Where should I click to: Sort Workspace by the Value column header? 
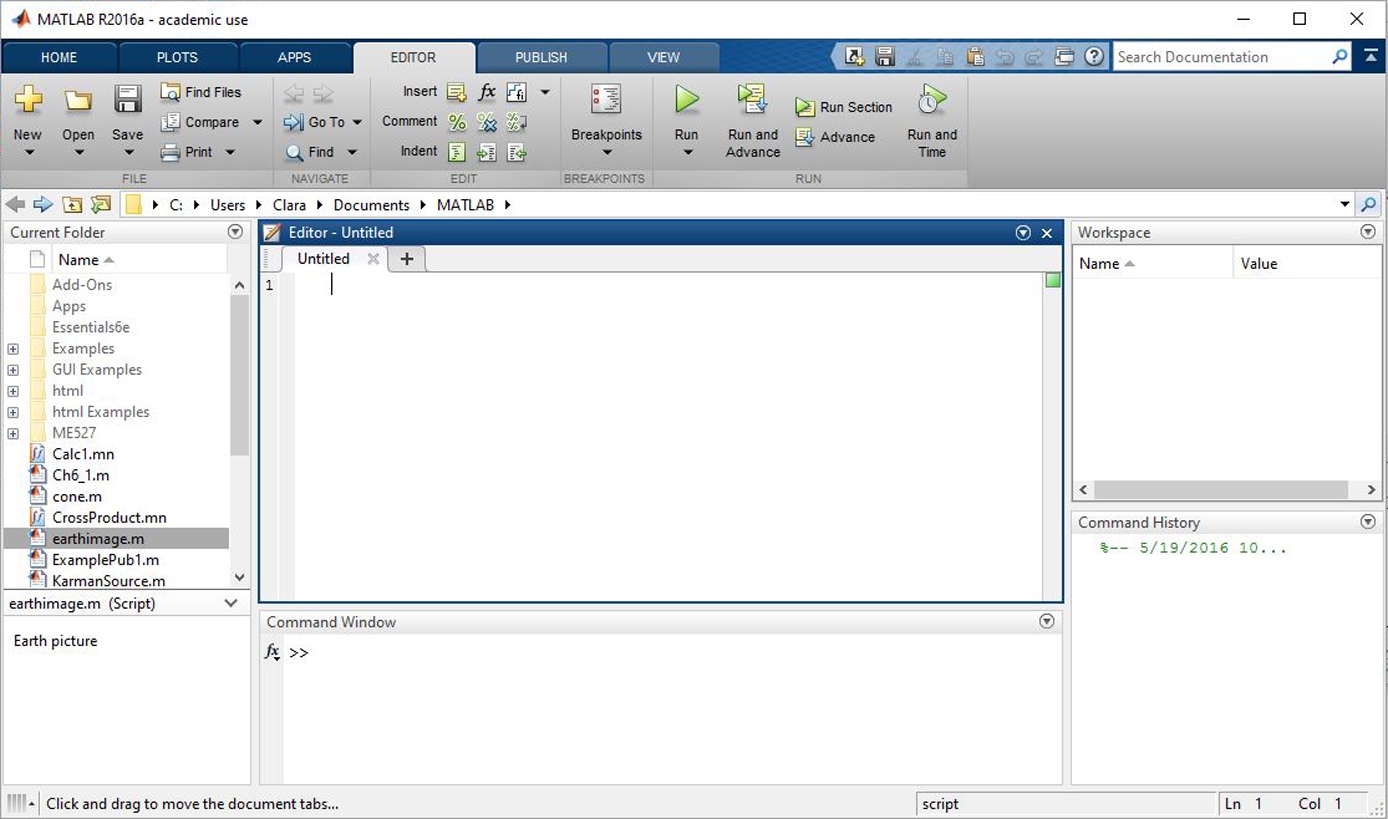pyautogui.click(x=1307, y=263)
